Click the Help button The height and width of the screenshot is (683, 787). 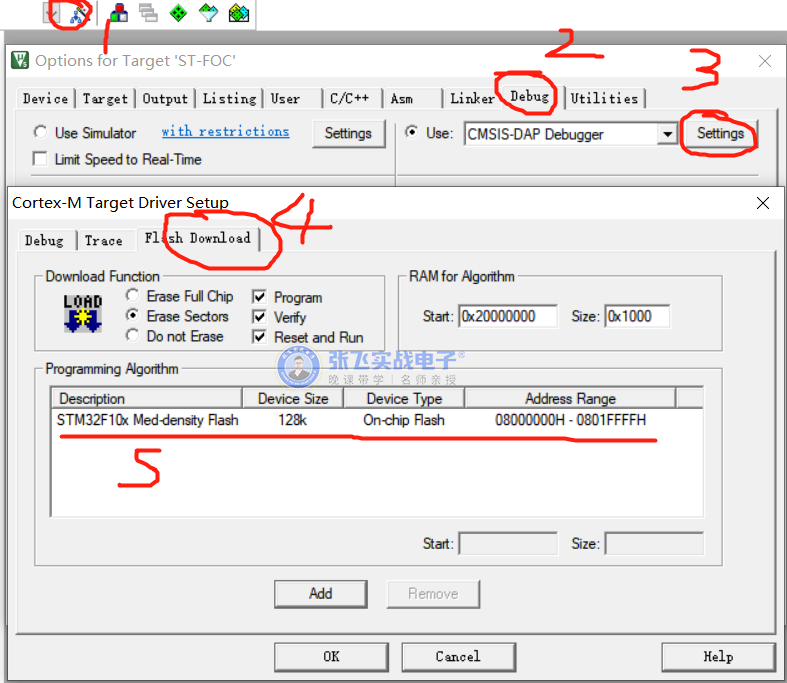tap(718, 657)
